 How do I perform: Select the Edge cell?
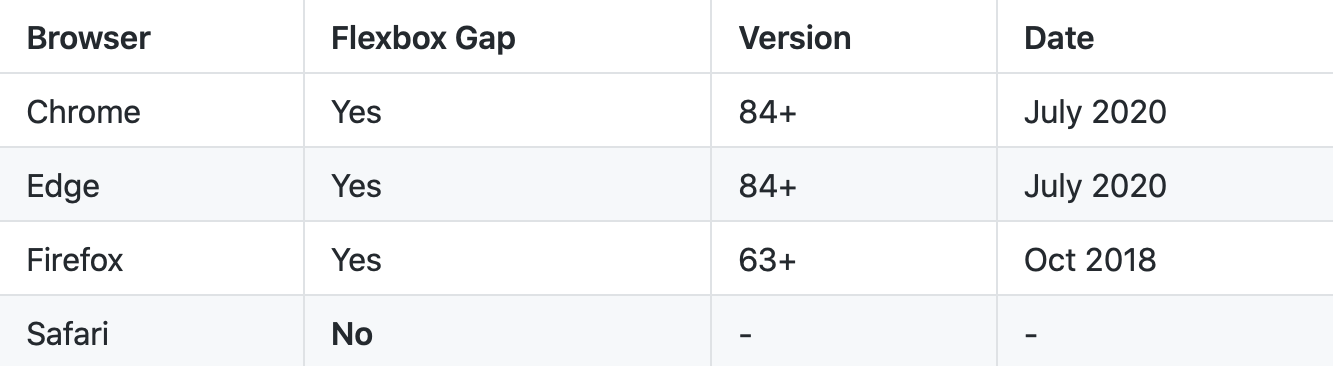63,186
